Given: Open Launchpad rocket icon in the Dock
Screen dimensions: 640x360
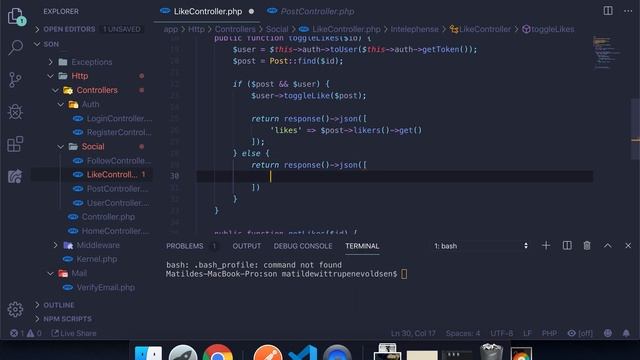Looking at the screenshot, I should tap(183, 353).
